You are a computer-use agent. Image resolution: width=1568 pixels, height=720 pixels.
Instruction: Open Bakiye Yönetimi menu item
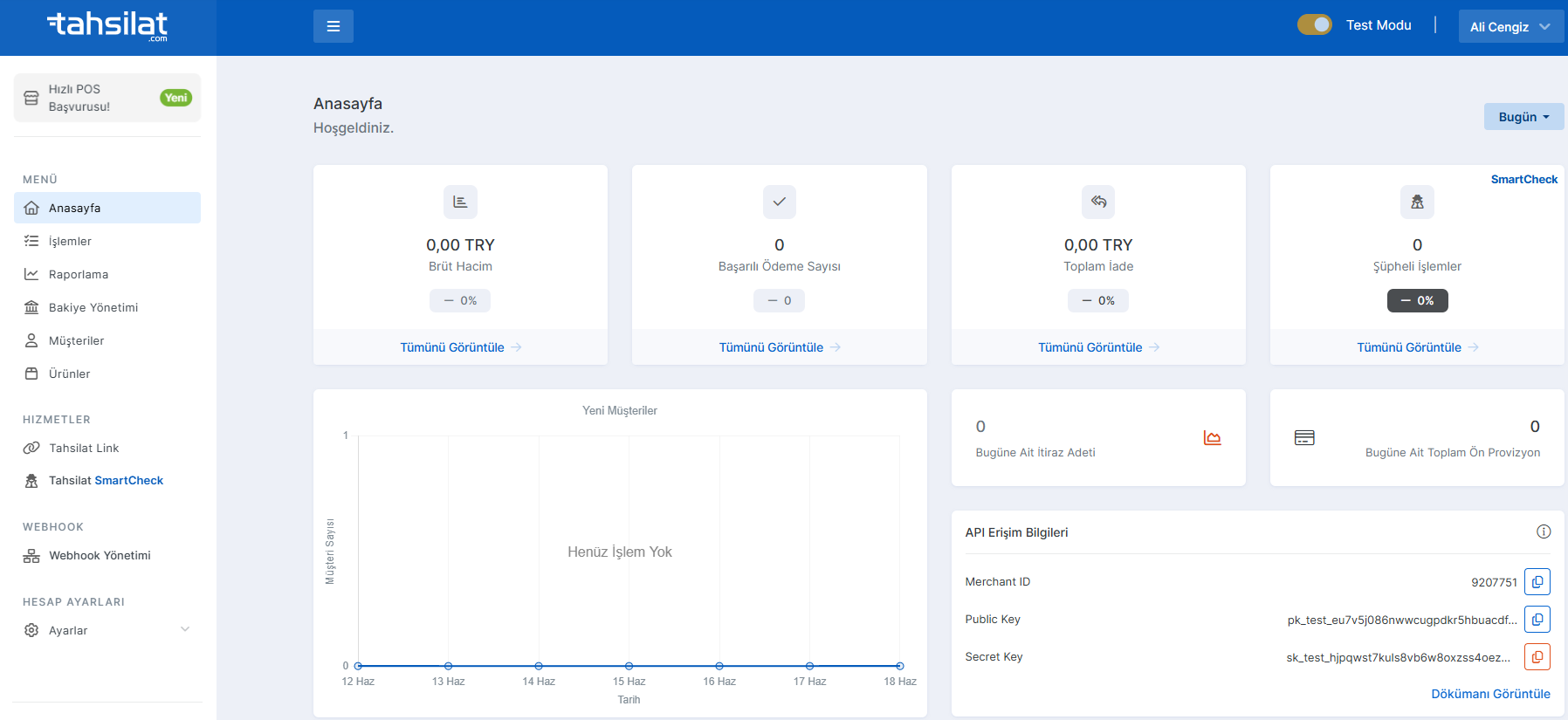click(93, 307)
